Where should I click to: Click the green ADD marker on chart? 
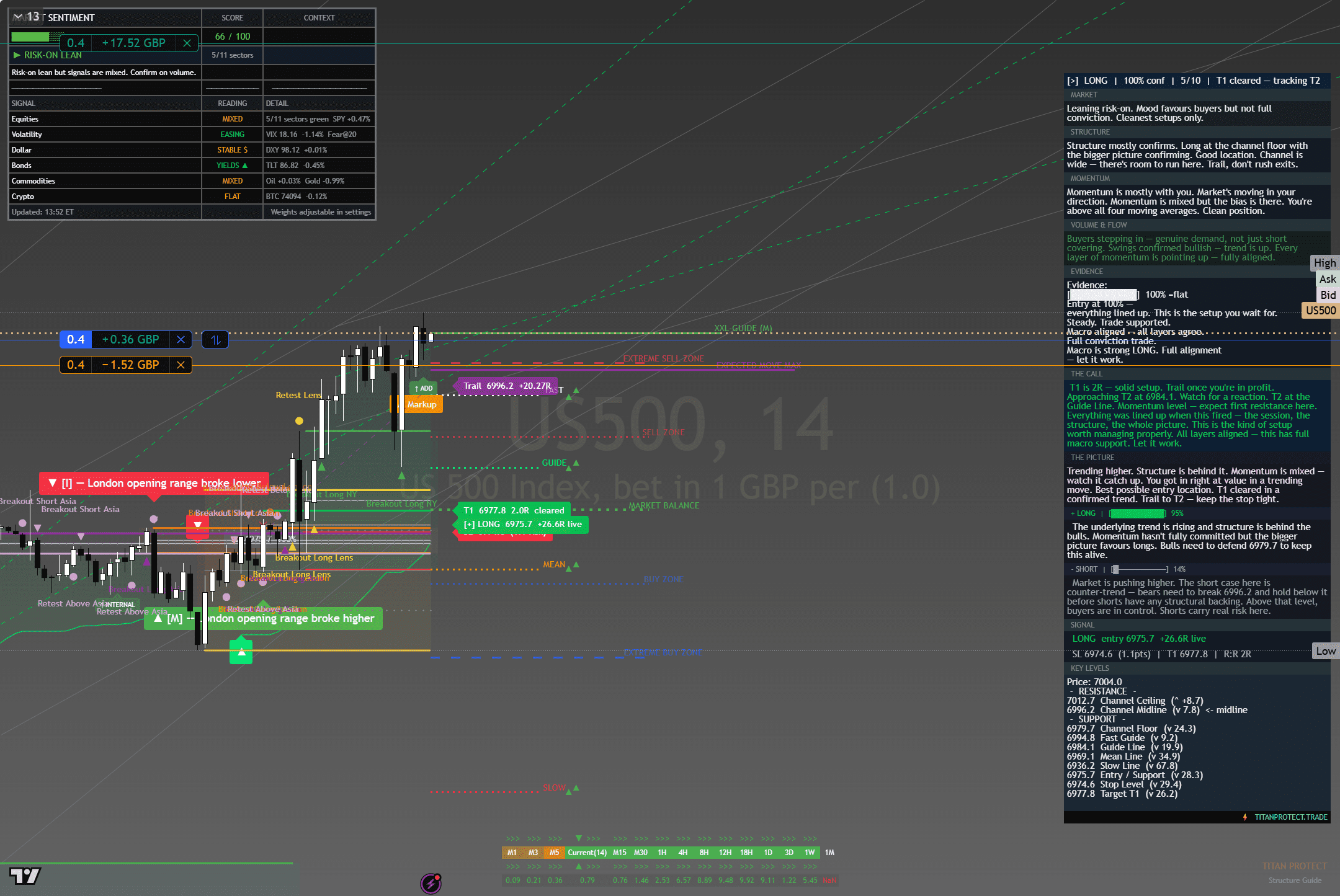424,388
